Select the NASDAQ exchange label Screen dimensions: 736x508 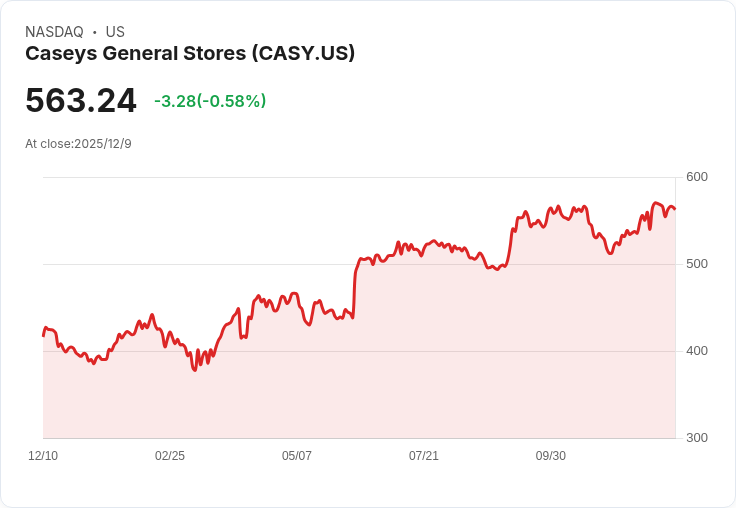54,32
